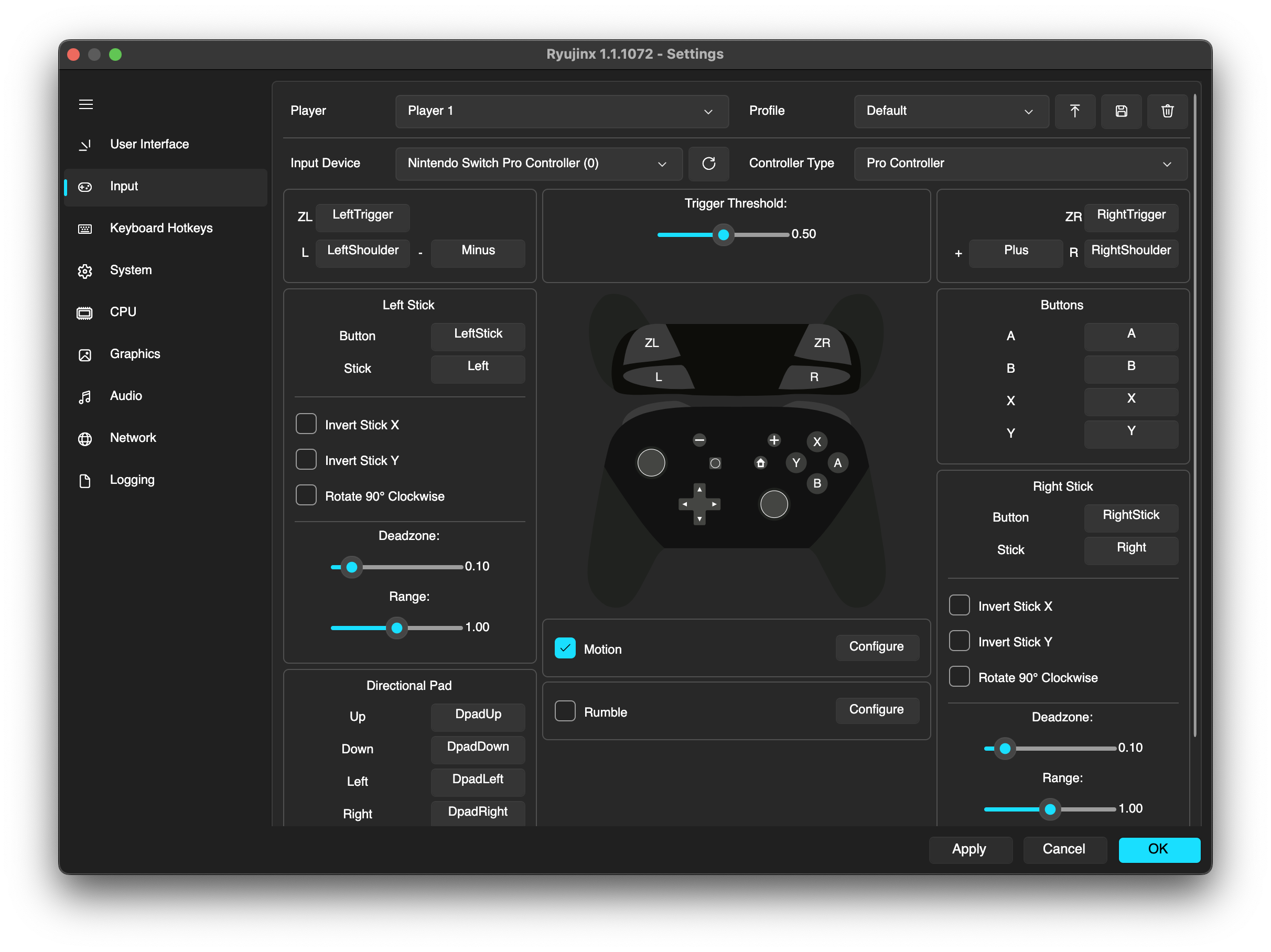Click the save profile floppy disk icon
Image resolution: width=1271 pixels, height=952 pixels.
[x=1121, y=111]
